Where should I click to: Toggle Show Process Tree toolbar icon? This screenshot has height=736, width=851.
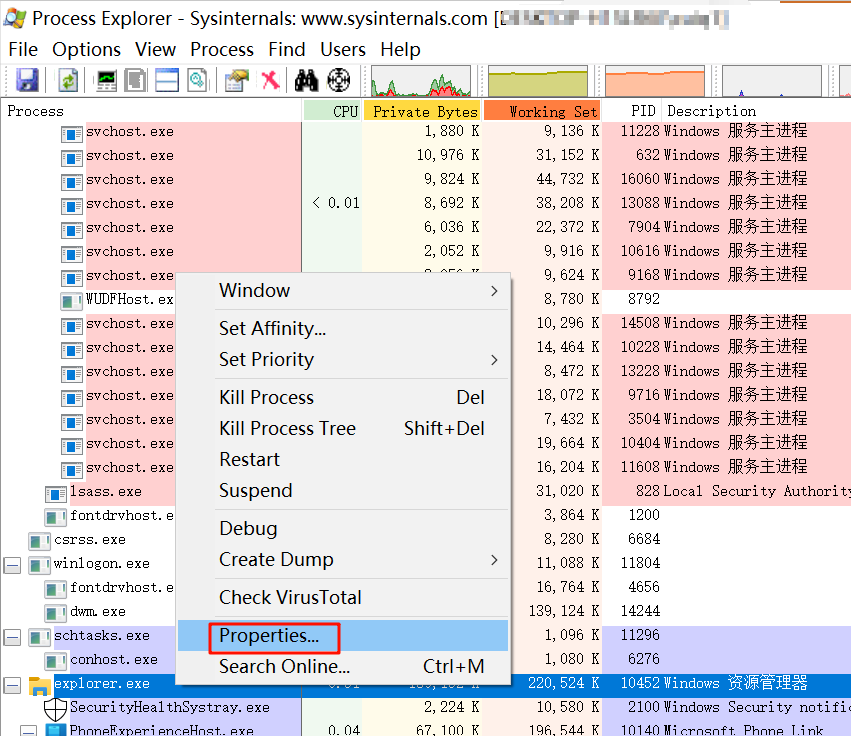(x=136, y=80)
